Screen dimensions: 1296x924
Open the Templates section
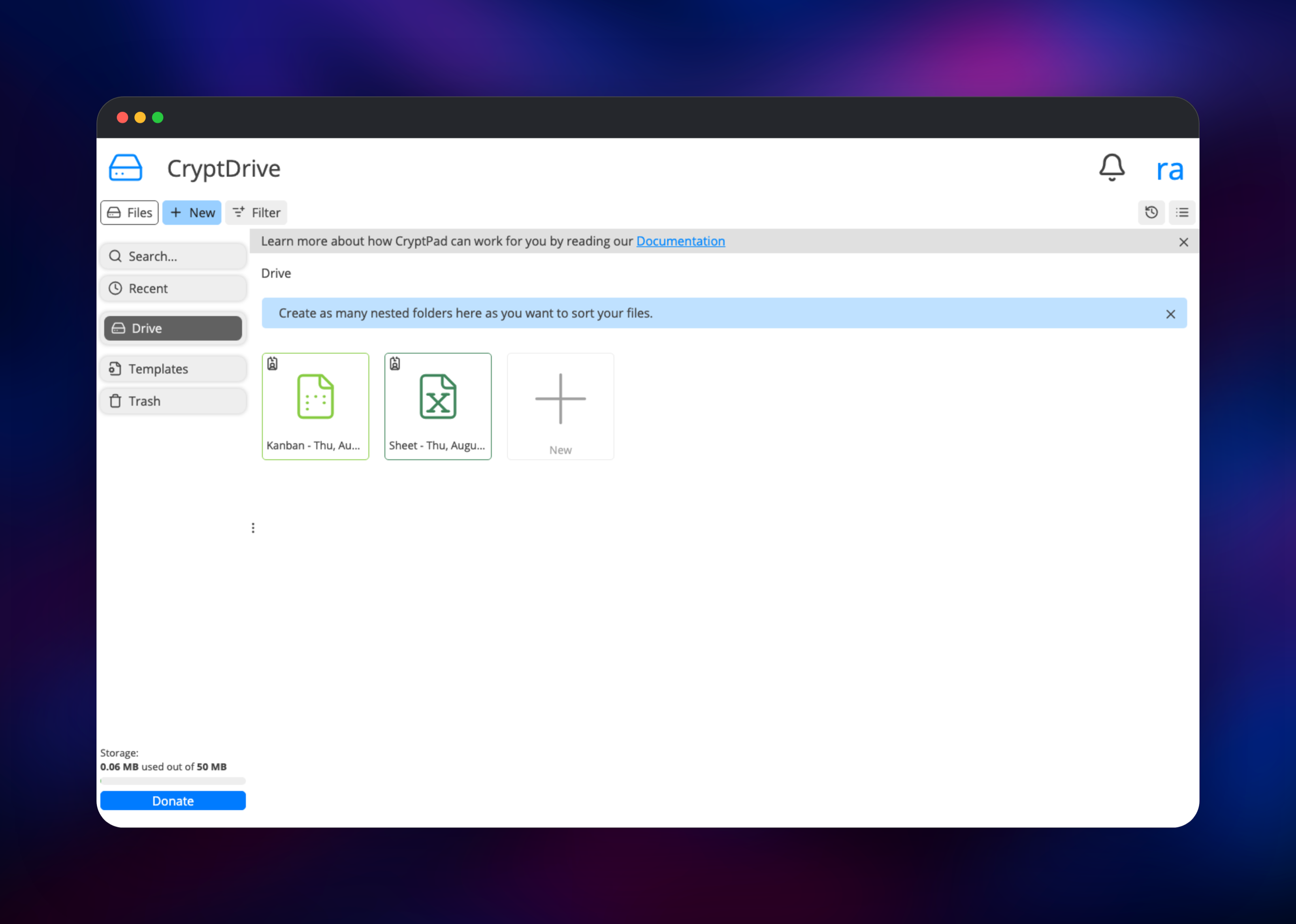173,369
